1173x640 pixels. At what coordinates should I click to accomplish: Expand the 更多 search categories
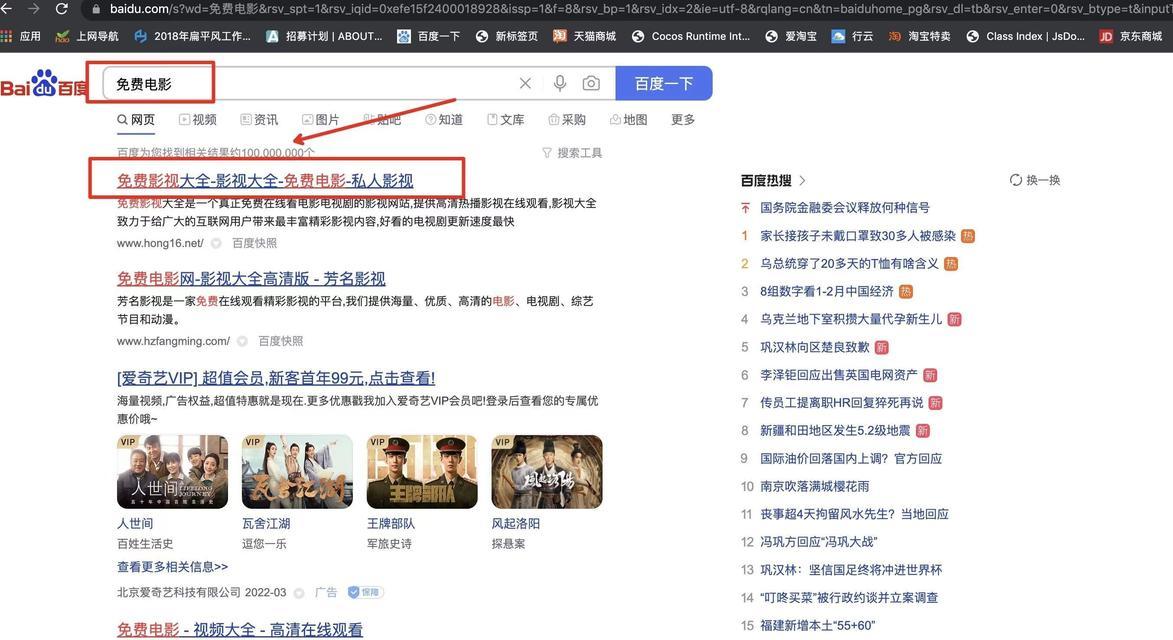[x=683, y=120]
